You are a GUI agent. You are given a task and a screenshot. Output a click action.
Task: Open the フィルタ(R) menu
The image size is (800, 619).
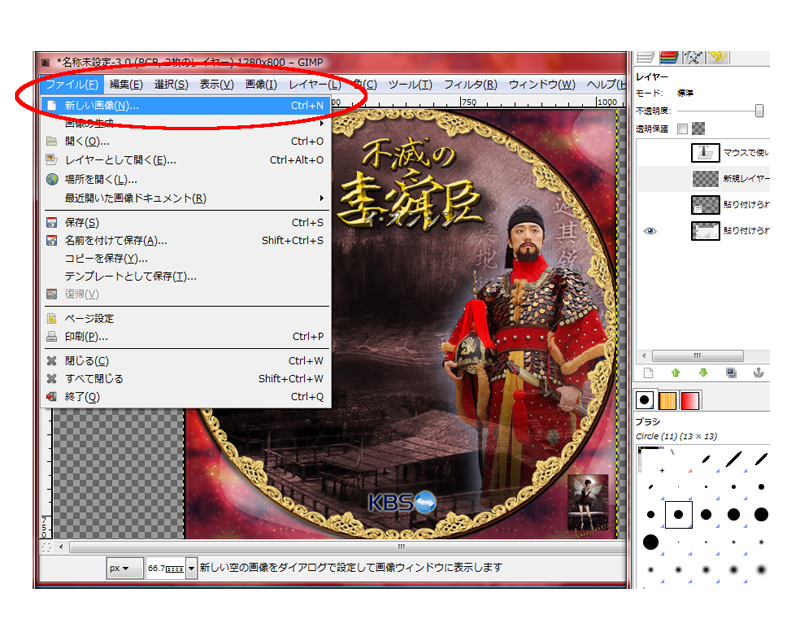470,84
